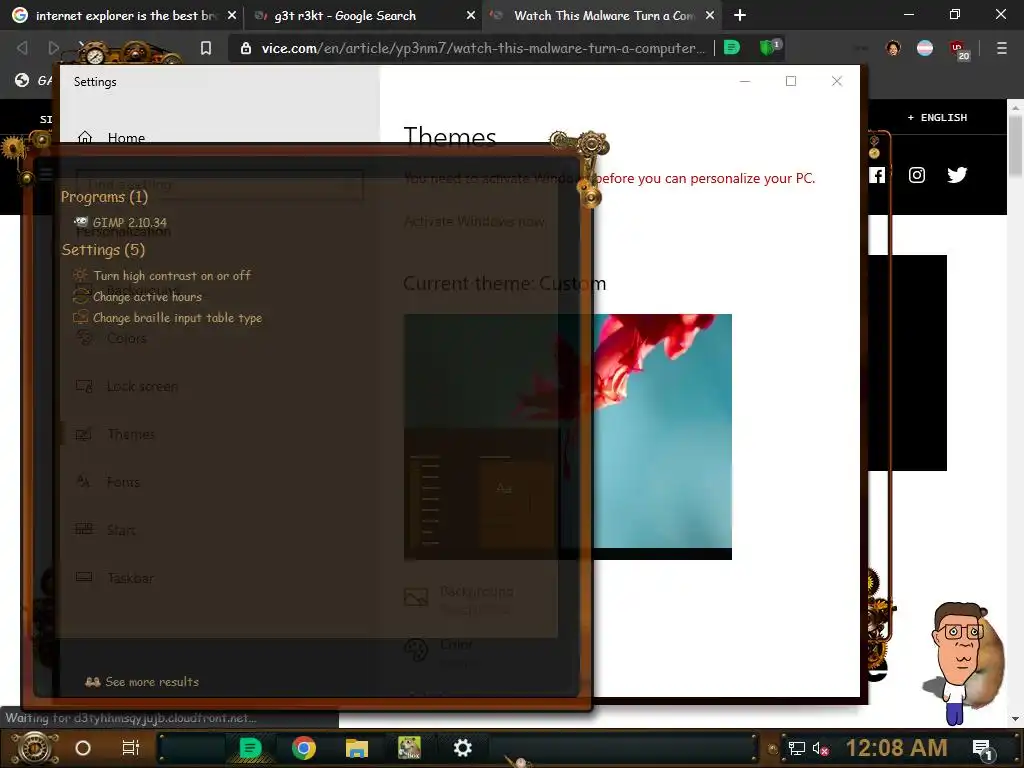Open the Brave Shields icon
This screenshot has height=768, width=1024.
tap(769, 48)
